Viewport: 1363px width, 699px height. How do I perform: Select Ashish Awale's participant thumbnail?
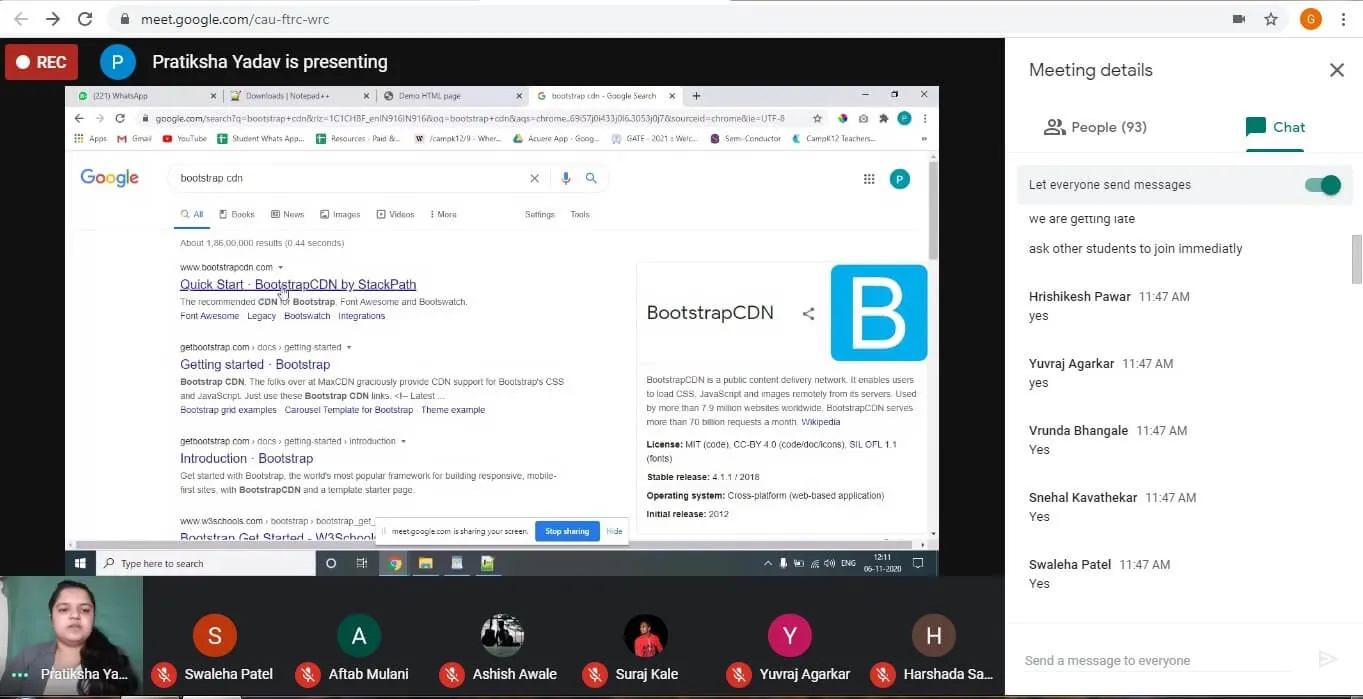(x=502, y=636)
